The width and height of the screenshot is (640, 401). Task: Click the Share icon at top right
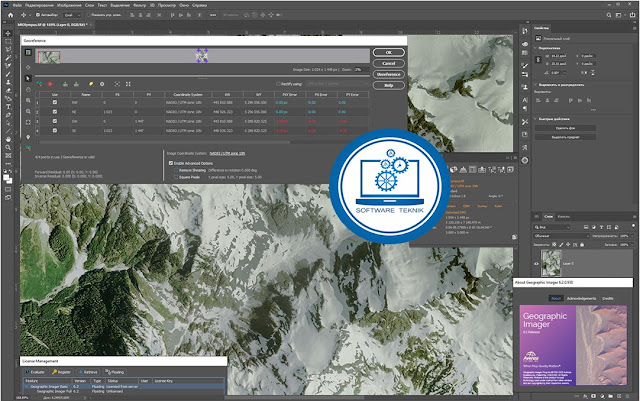coord(632,15)
